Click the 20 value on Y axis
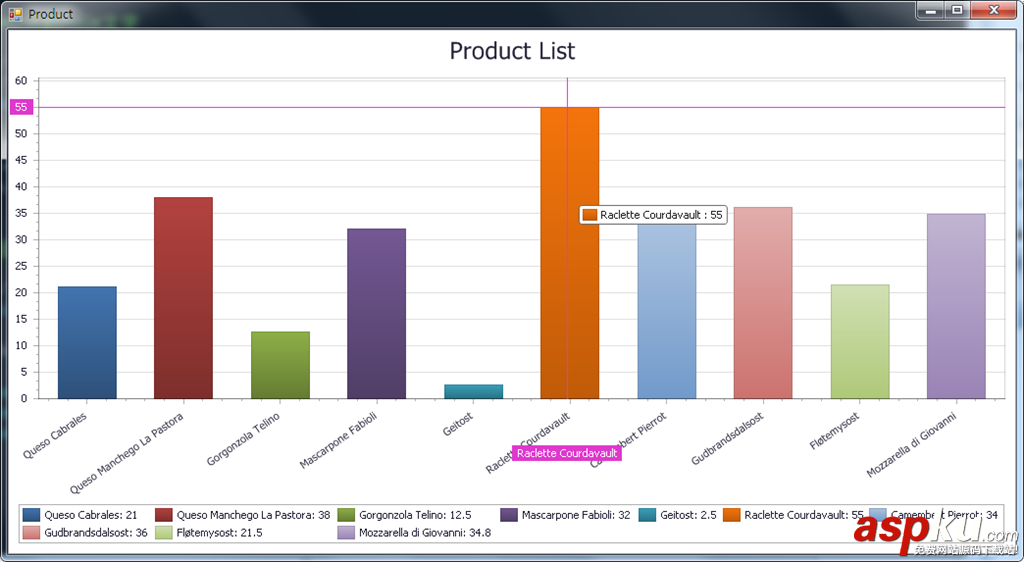This screenshot has width=1024, height=562. coord(21,292)
